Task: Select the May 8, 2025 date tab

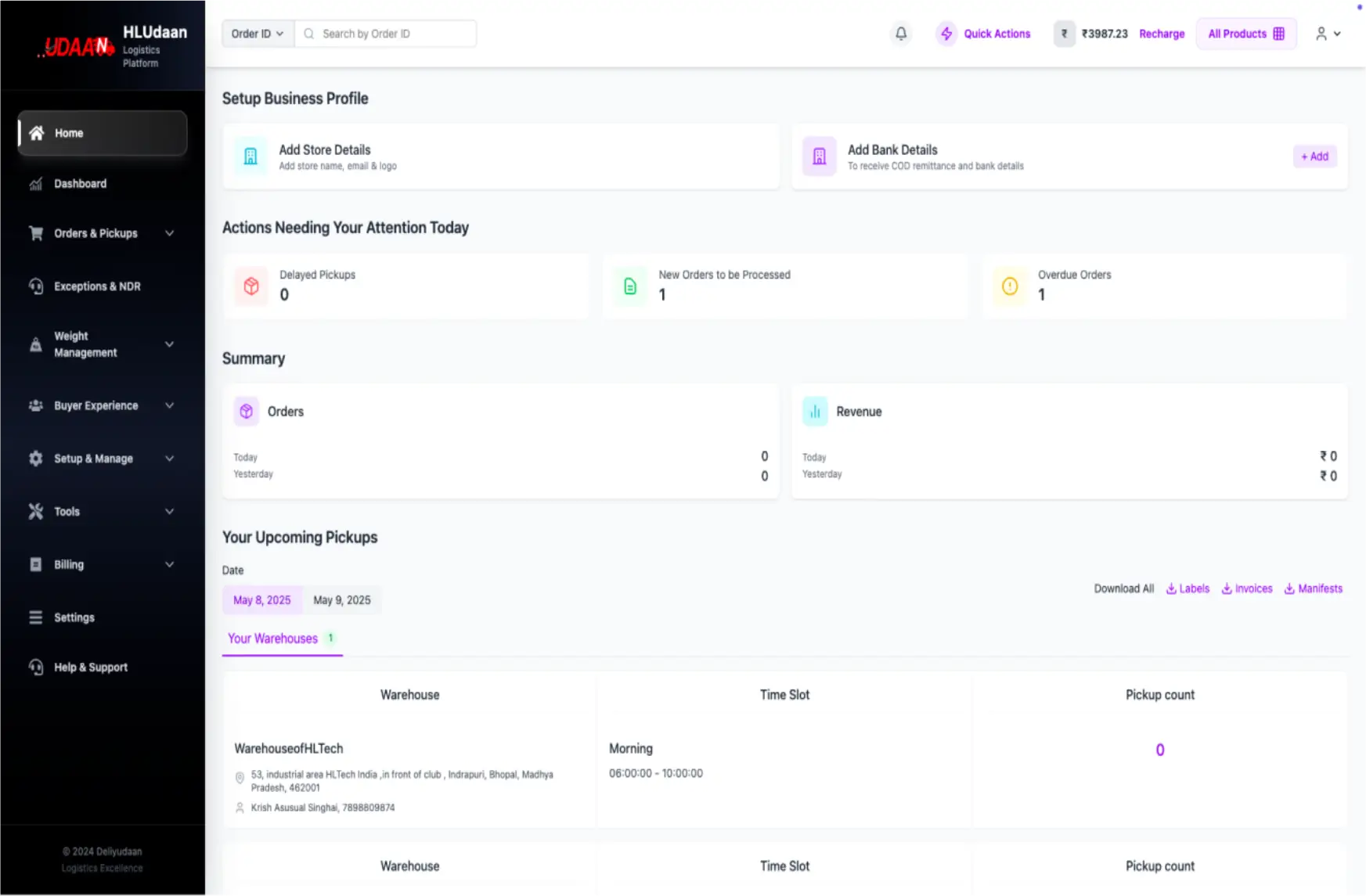Action: tap(262, 600)
